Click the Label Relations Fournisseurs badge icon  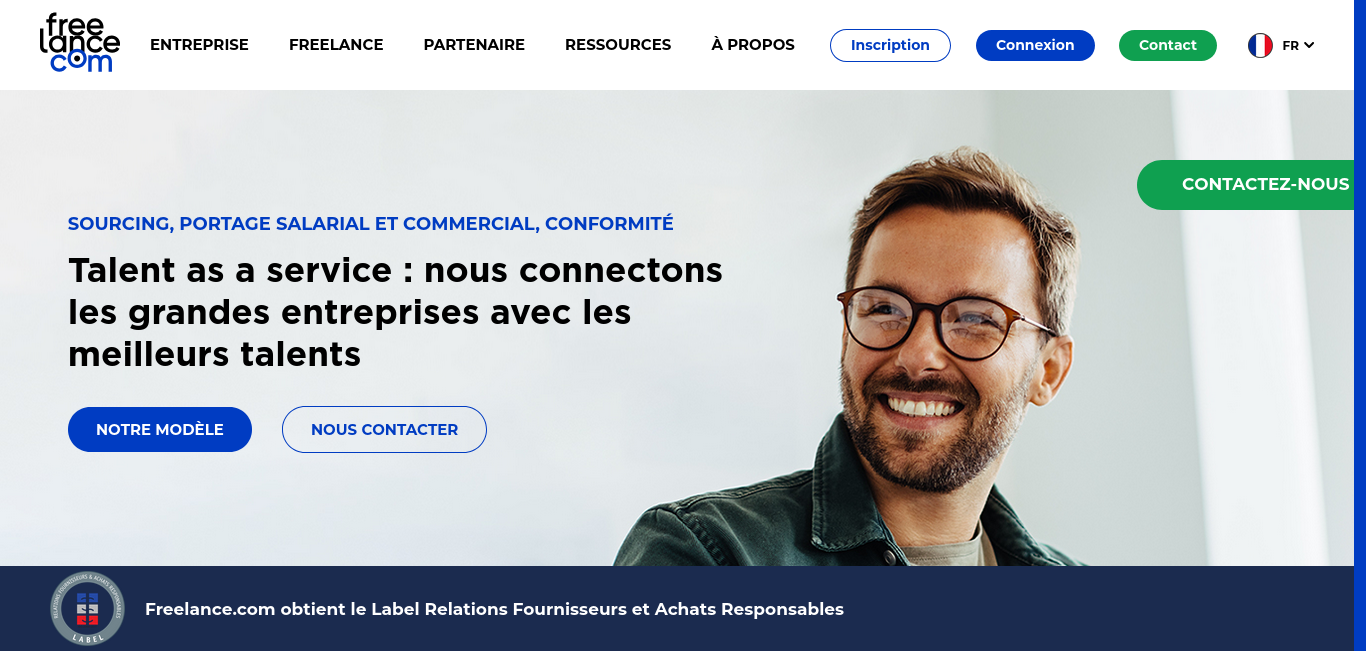tap(88, 608)
